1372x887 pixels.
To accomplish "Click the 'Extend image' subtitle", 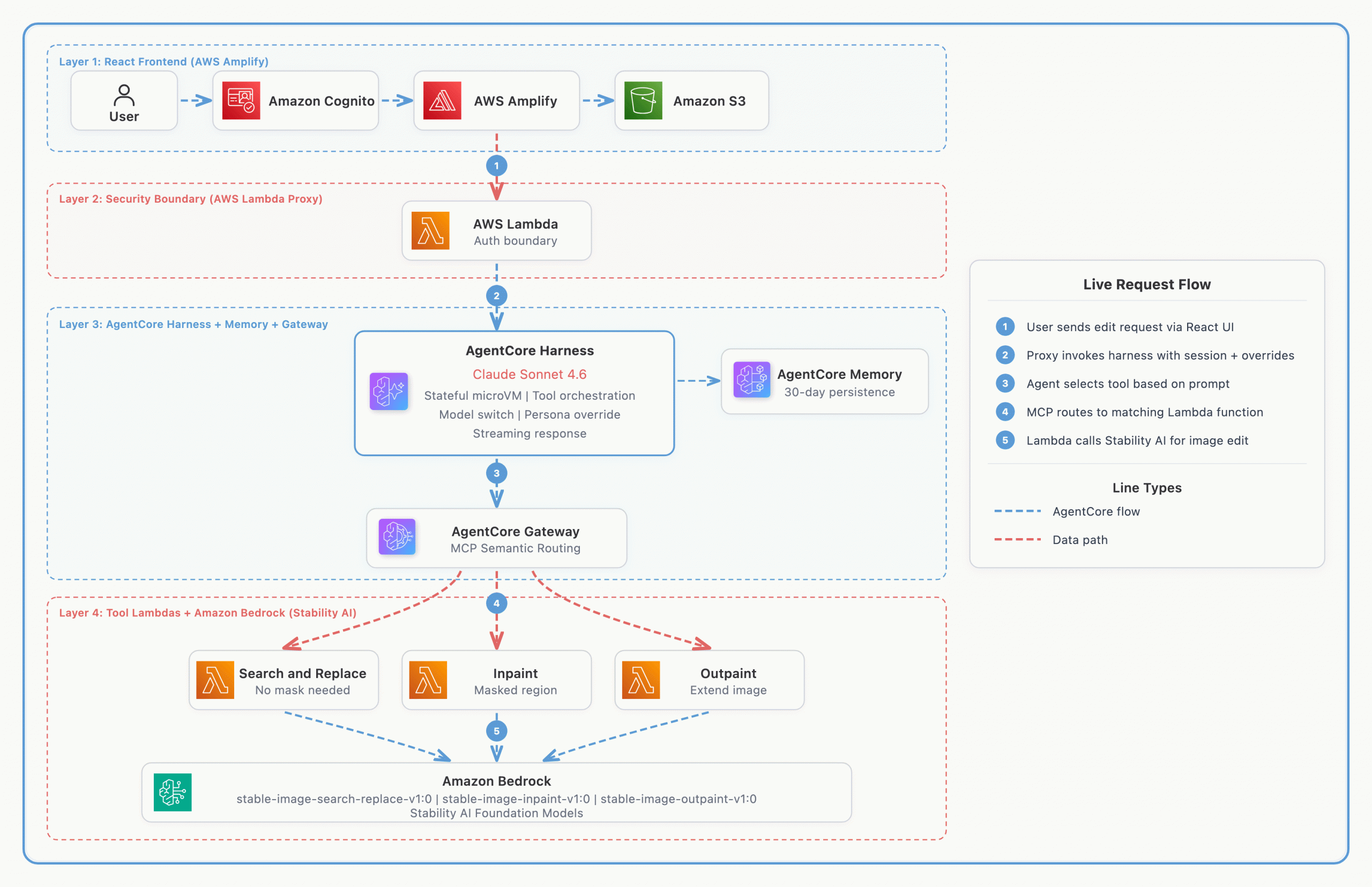I will point(728,690).
